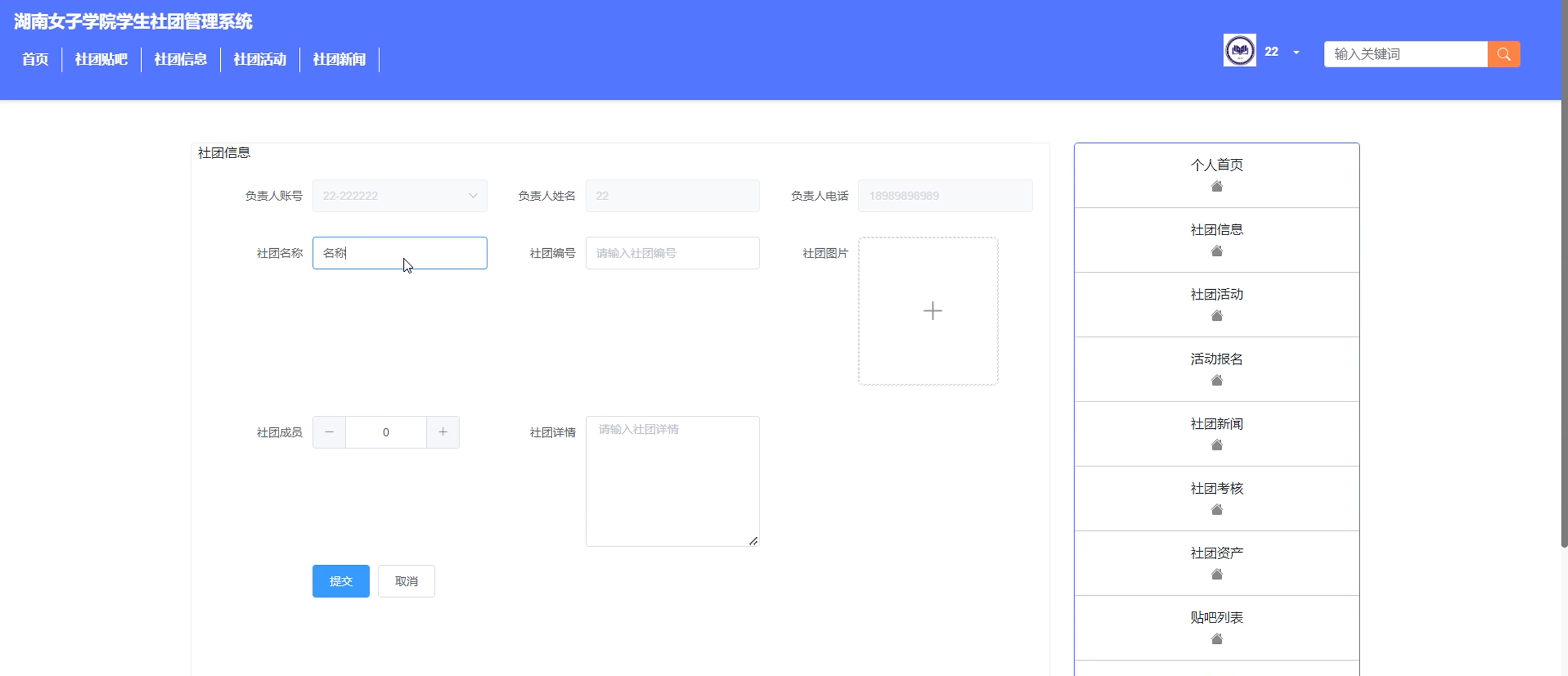Click house icon under 贴吧列表
The width and height of the screenshot is (1568, 676).
click(1217, 639)
